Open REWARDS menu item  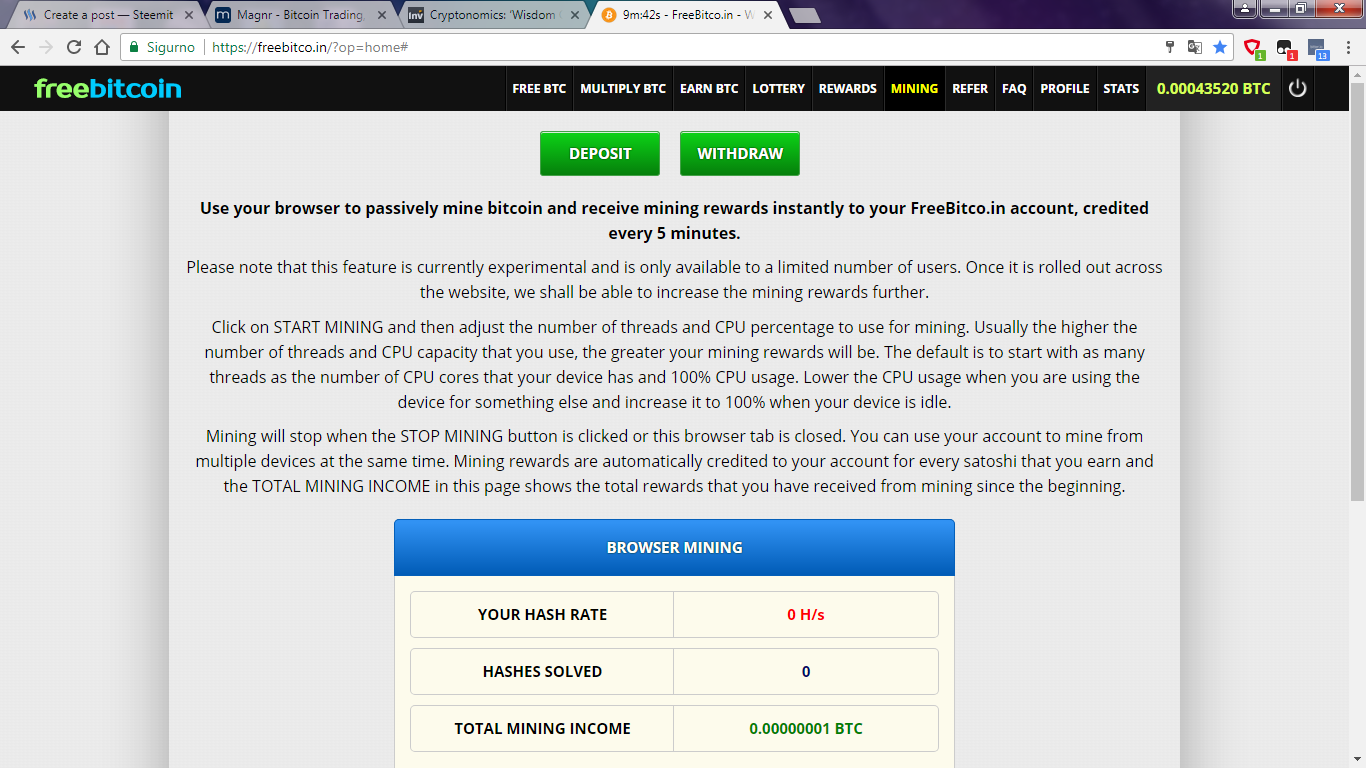point(848,89)
